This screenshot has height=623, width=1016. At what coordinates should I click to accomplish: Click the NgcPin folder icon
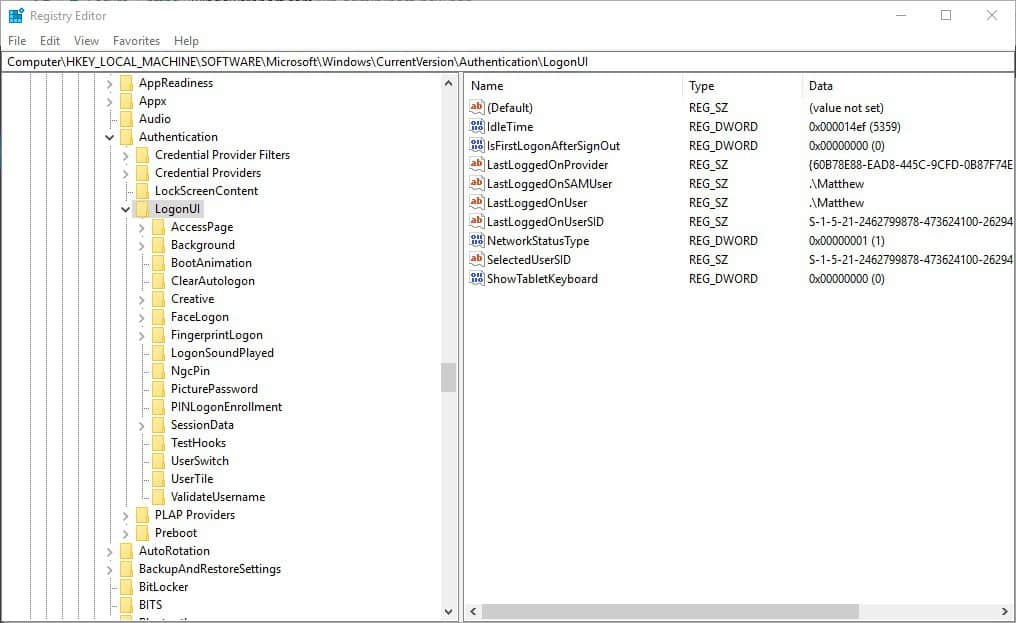(x=159, y=371)
